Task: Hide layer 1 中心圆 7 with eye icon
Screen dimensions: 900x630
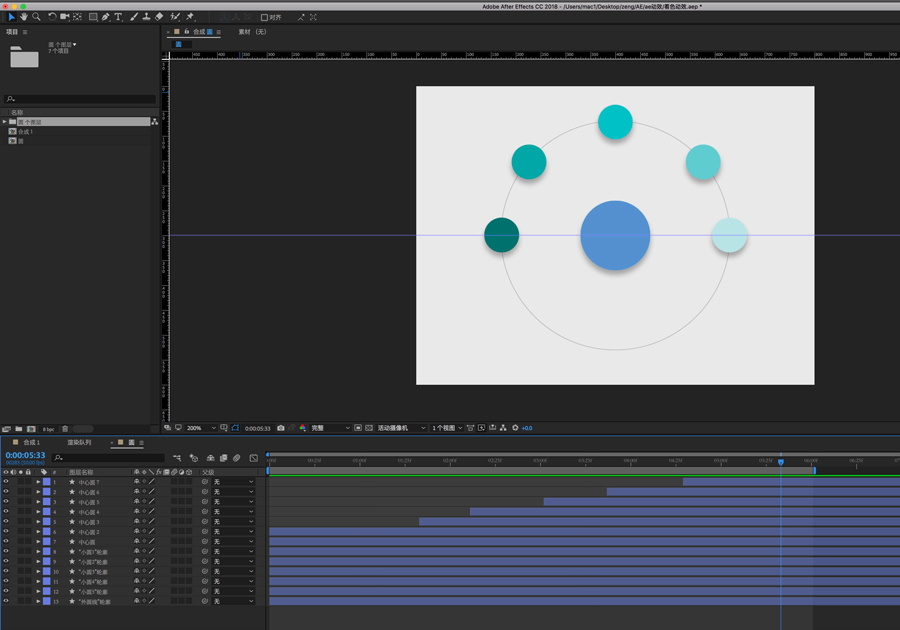Action: tap(6, 482)
